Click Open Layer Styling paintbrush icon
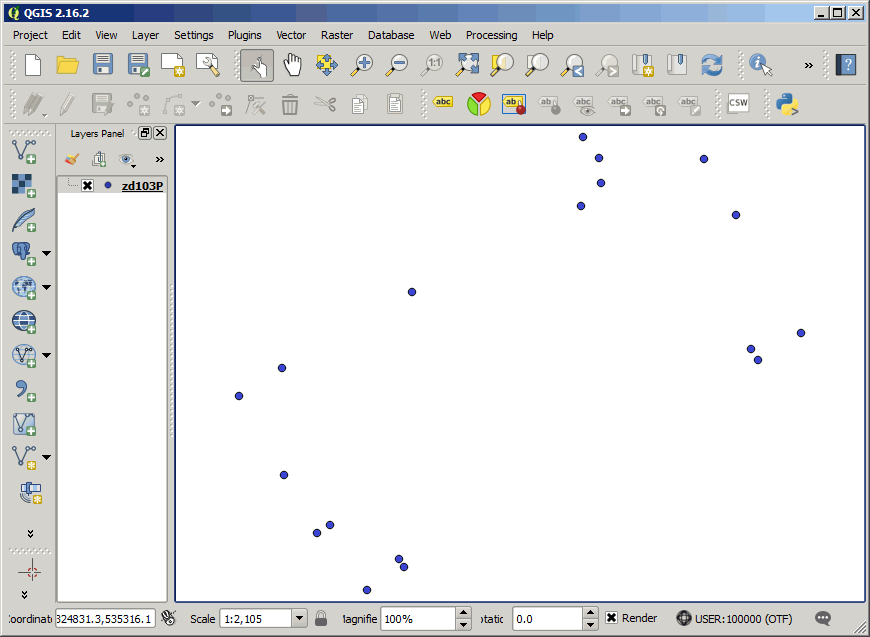The height and width of the screenshot is (637, 870). 72,160
